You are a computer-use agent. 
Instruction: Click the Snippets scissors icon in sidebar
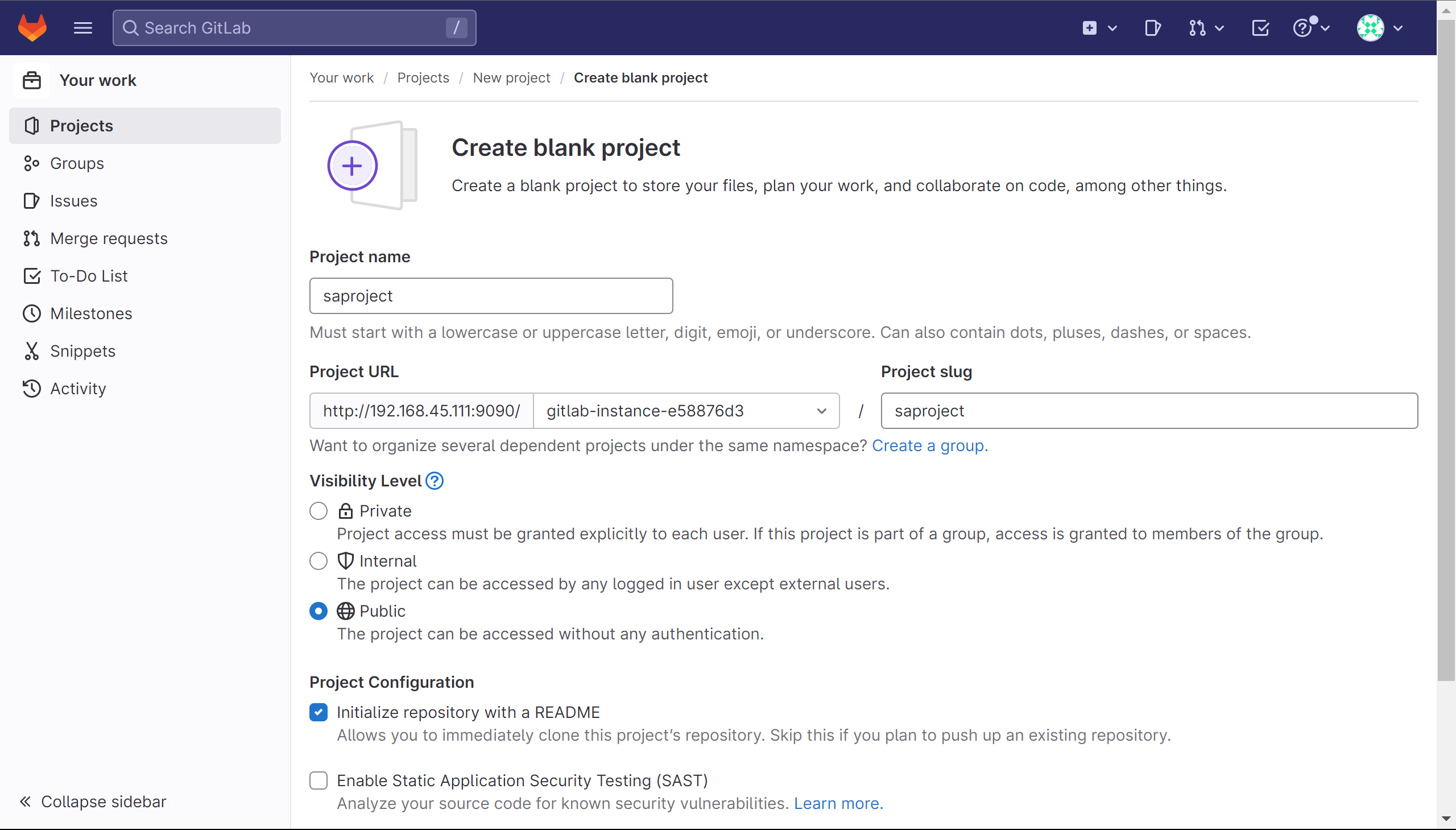(x=32, y=351)
